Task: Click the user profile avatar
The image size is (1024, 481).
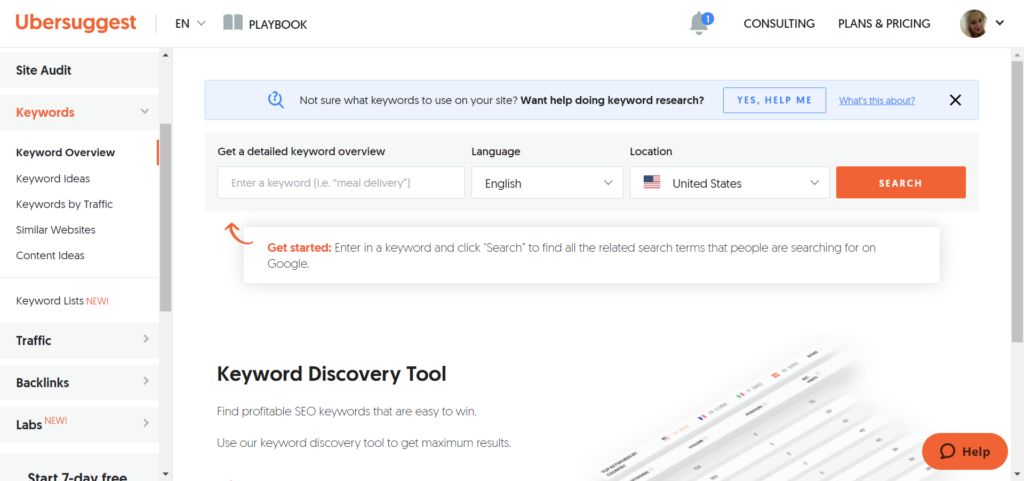Action: tap(973, 23)
